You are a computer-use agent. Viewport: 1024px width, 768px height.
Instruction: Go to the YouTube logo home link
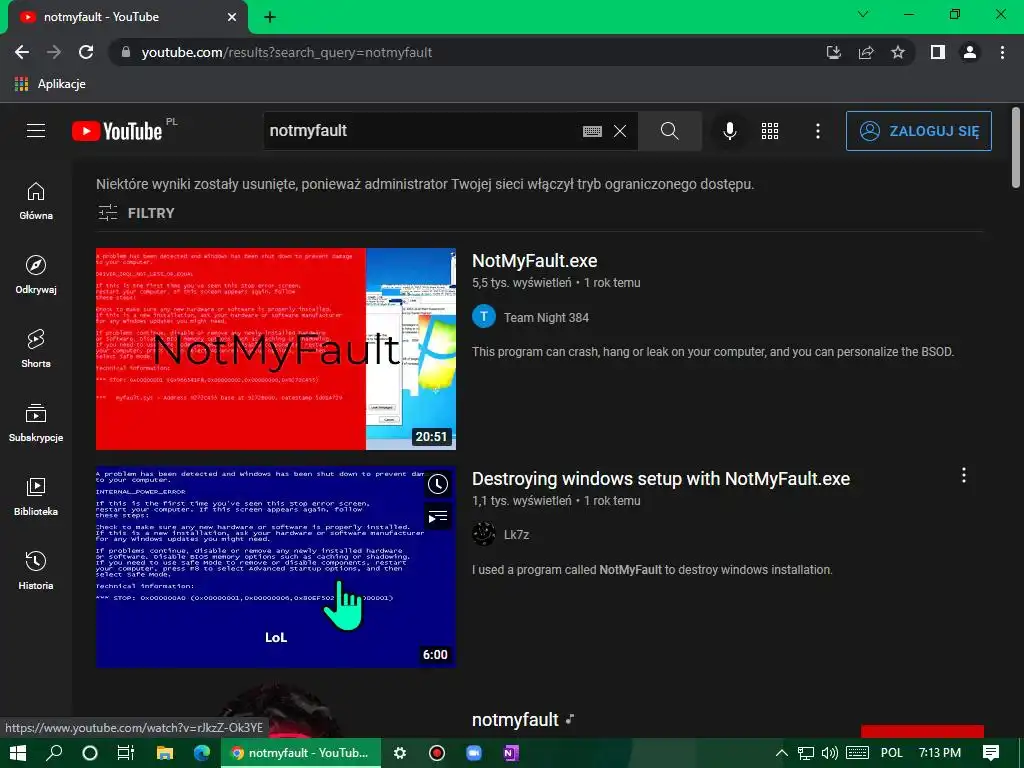point(117,131)
